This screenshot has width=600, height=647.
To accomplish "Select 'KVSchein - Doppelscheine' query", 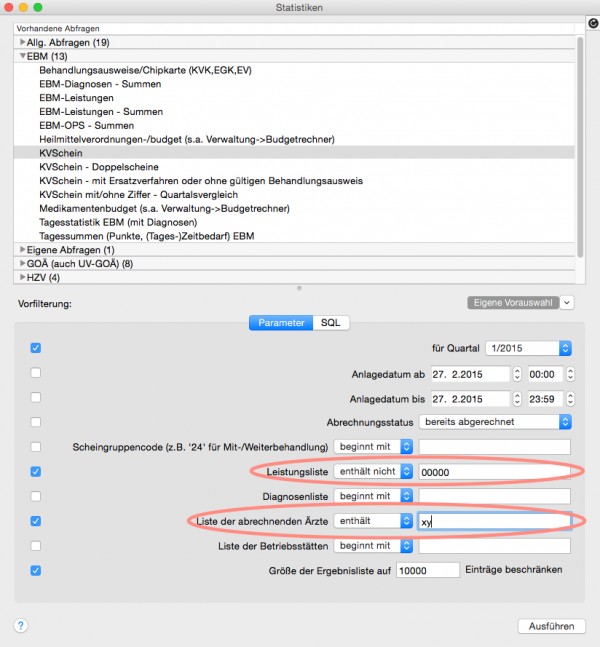I will (99, 167).
